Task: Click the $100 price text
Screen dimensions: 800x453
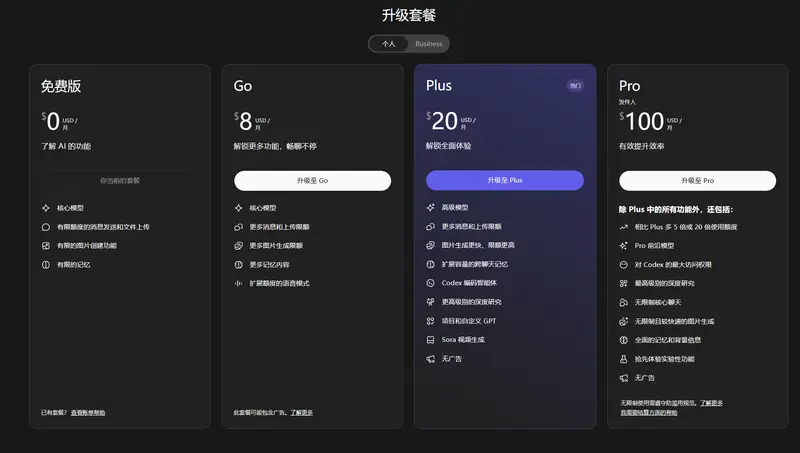Action: (642, 122)
